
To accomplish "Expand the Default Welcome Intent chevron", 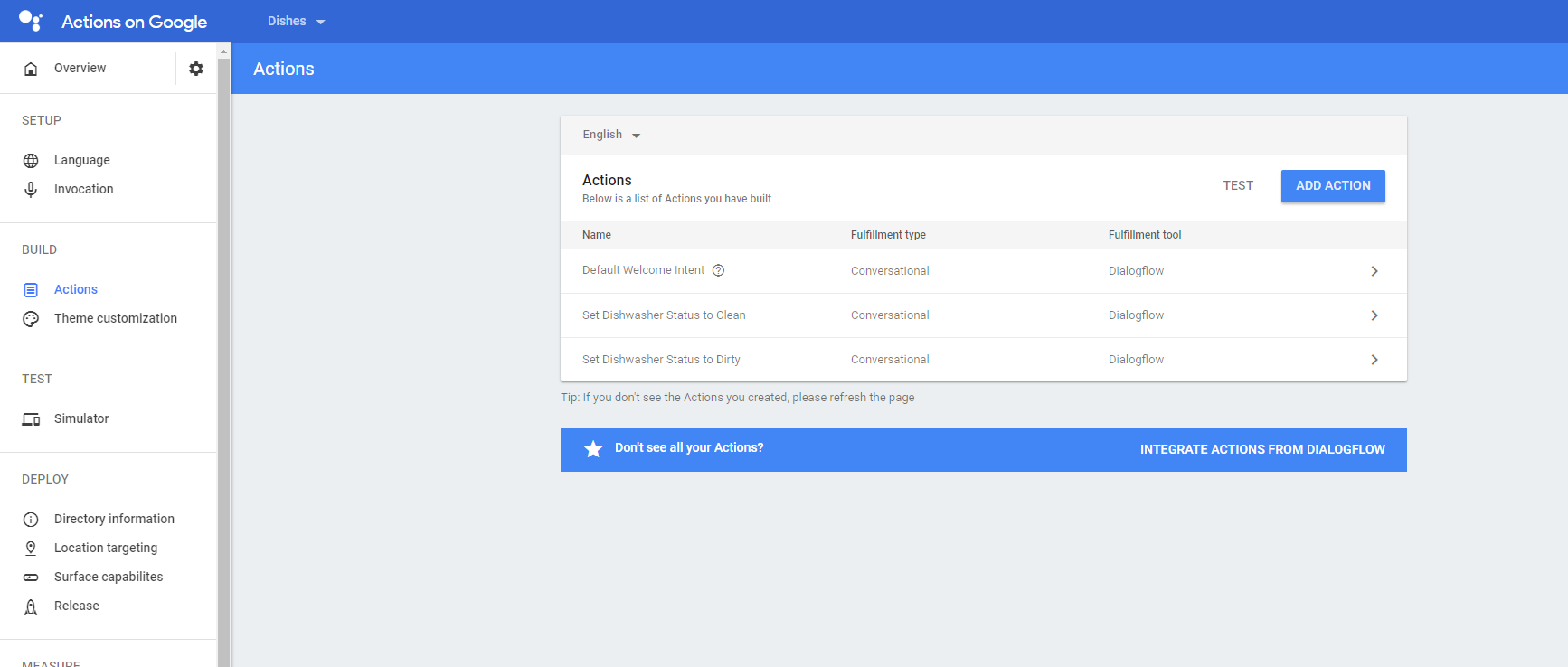I will pos(1374,271).
